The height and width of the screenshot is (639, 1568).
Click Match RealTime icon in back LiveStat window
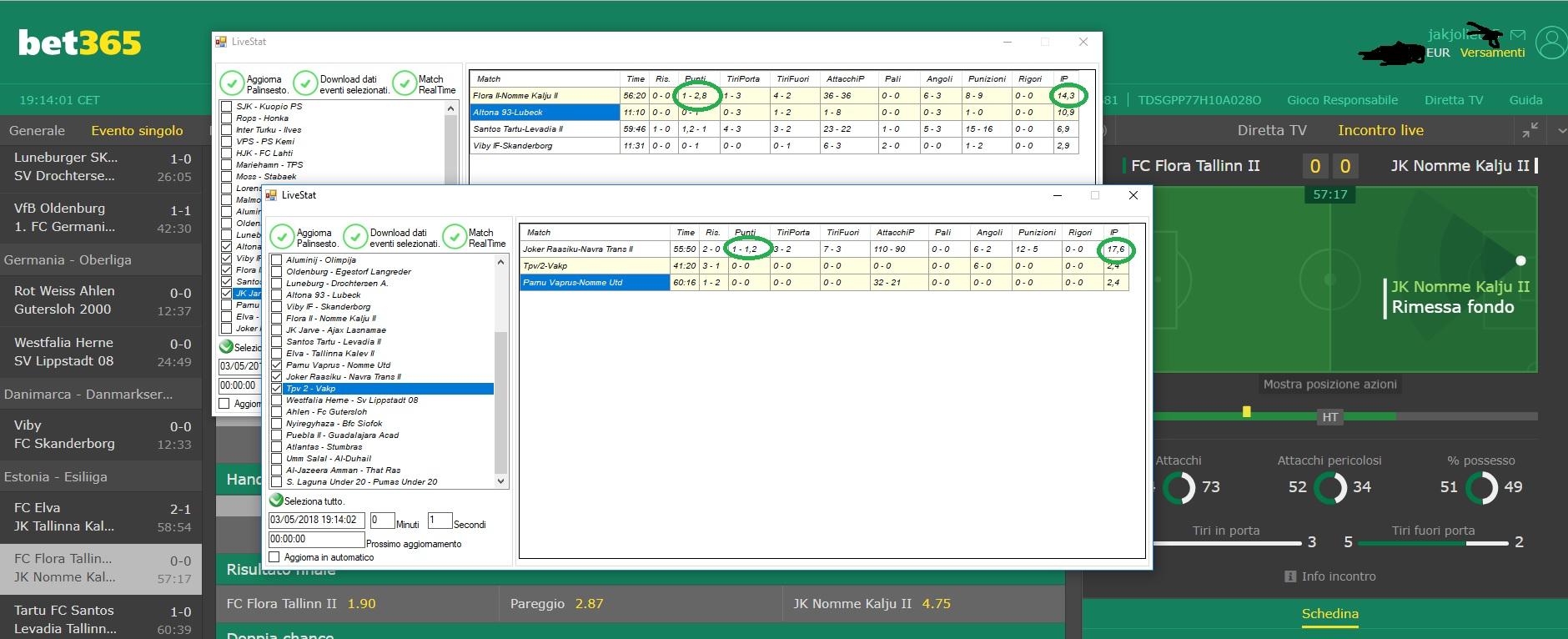point(405,83)
